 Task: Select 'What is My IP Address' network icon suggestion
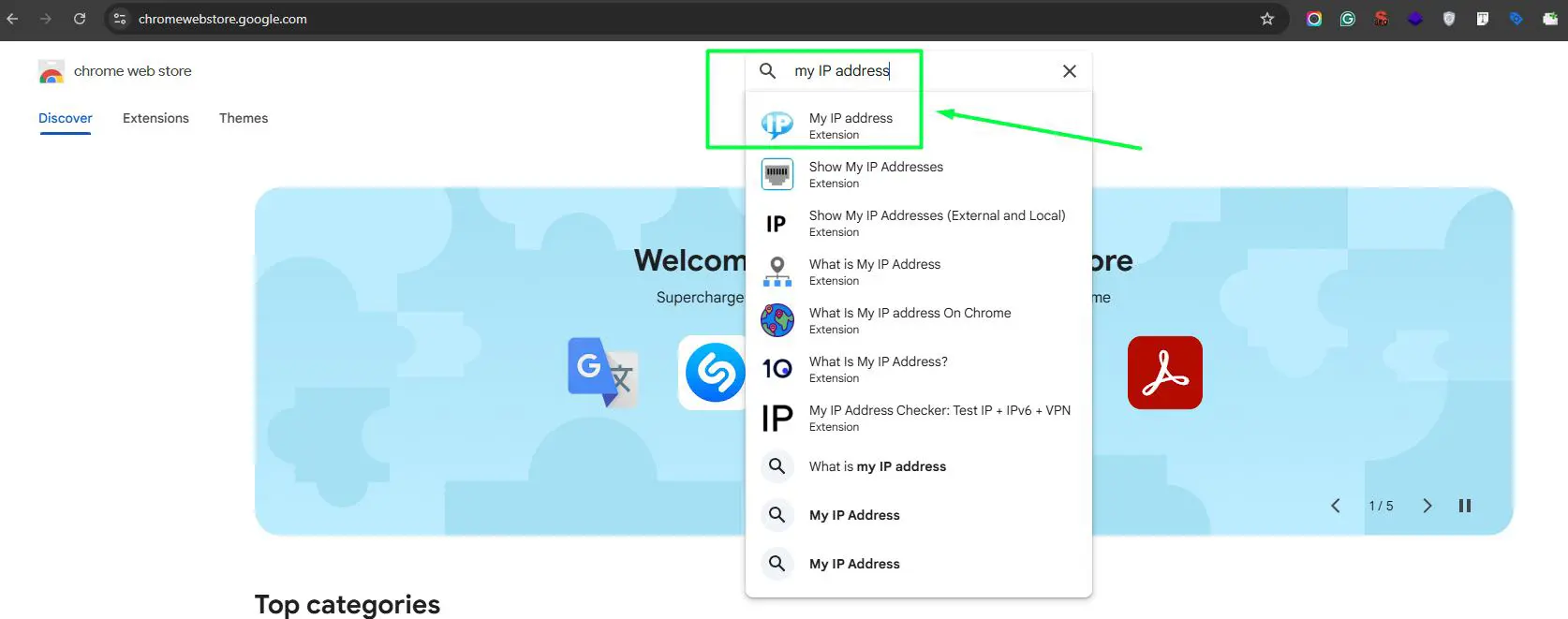pos(918,272)
